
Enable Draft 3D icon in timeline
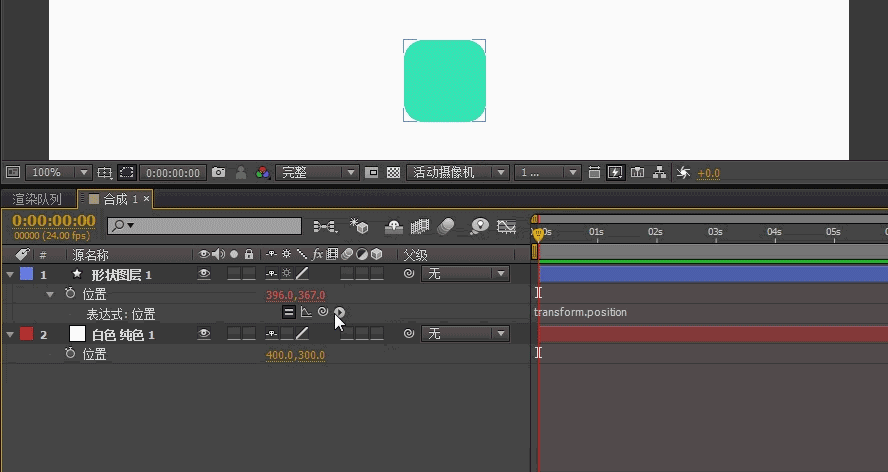click(359, 226)
